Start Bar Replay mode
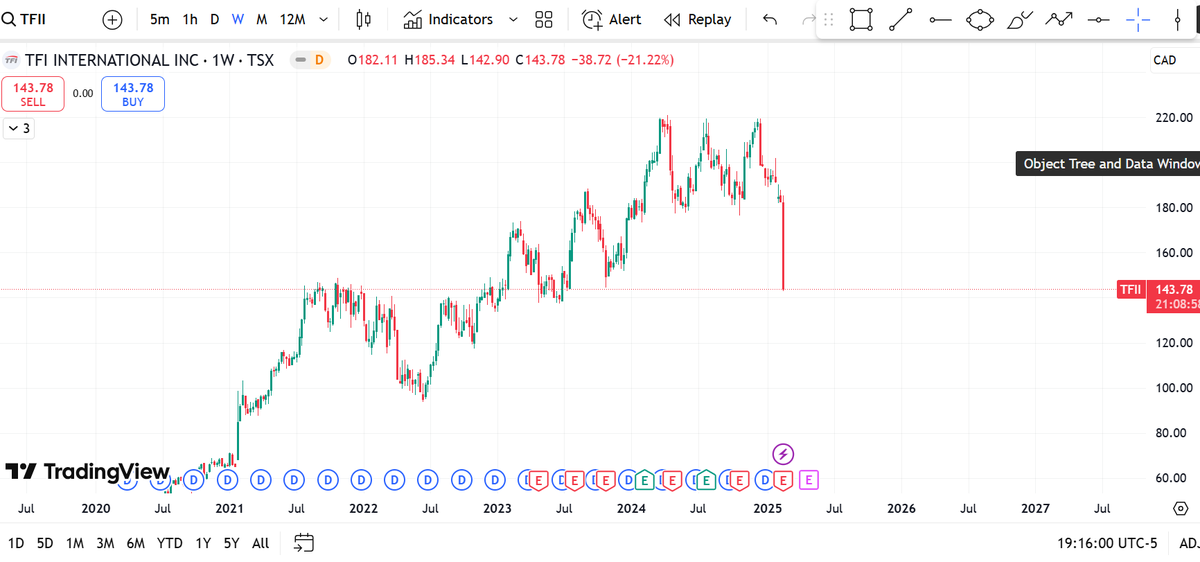The image size is (1200, 562). 698,19
